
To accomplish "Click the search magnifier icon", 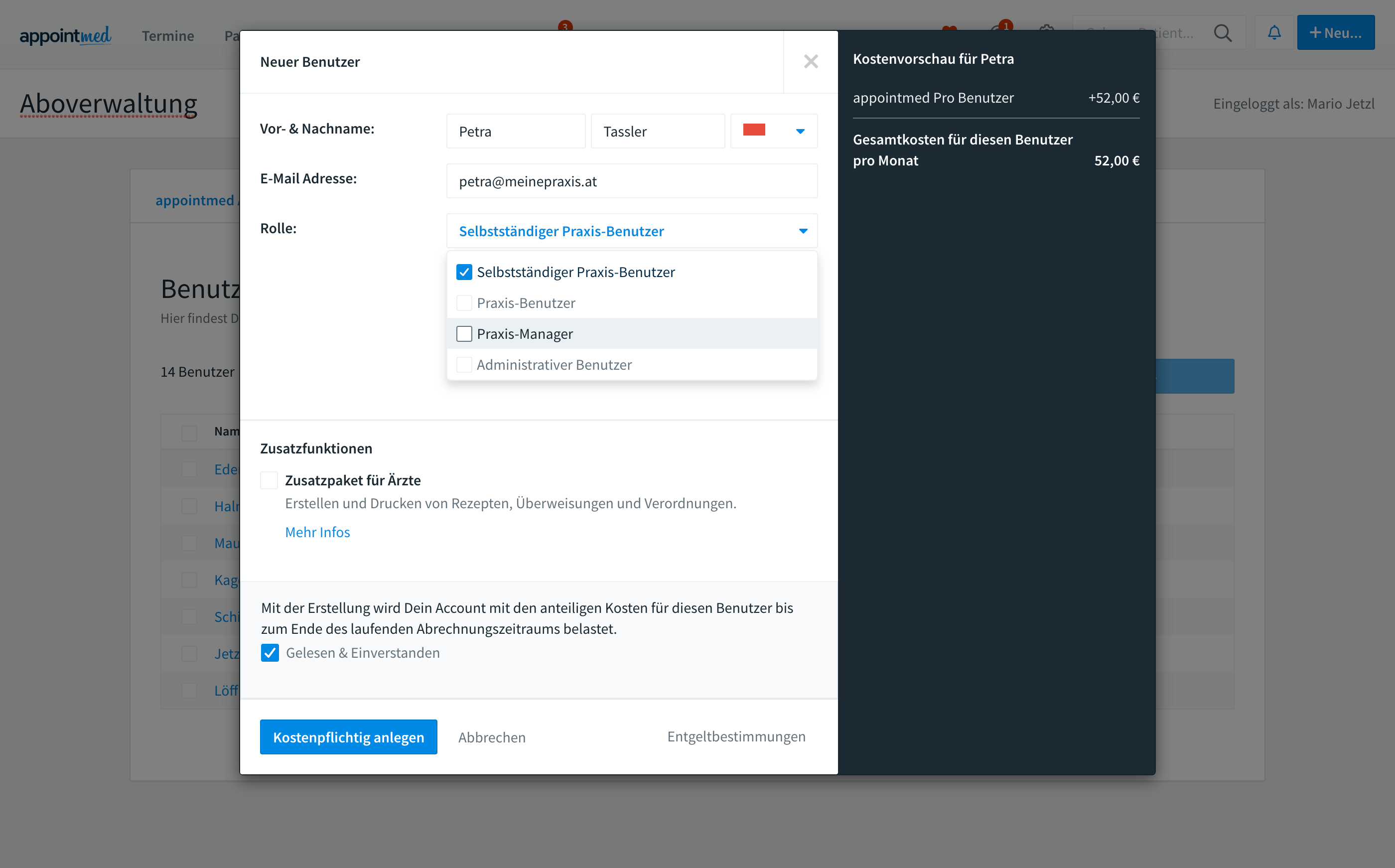I will click(1223, 33).
